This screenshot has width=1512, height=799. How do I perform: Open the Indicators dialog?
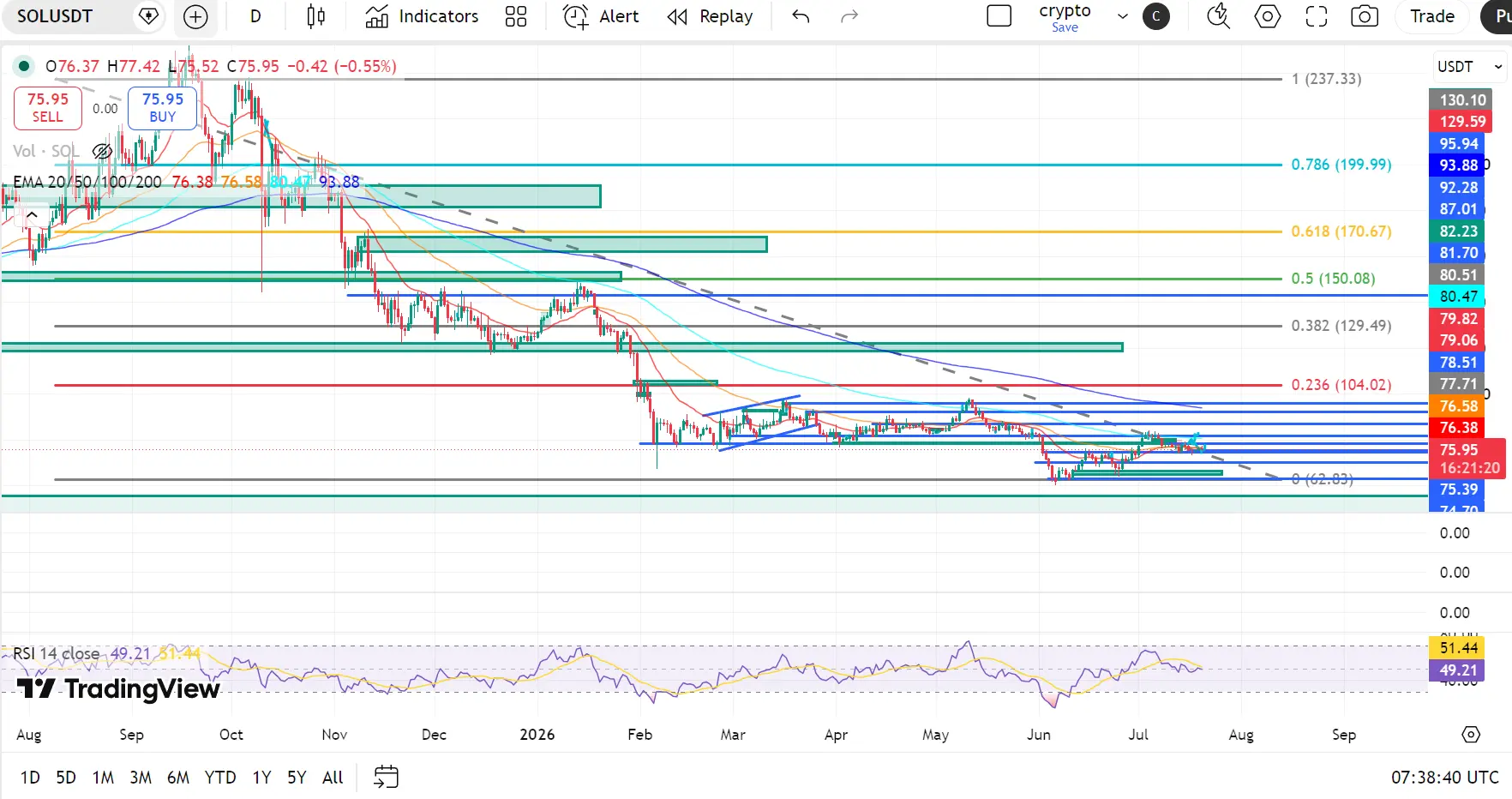[x=422, y=16]
